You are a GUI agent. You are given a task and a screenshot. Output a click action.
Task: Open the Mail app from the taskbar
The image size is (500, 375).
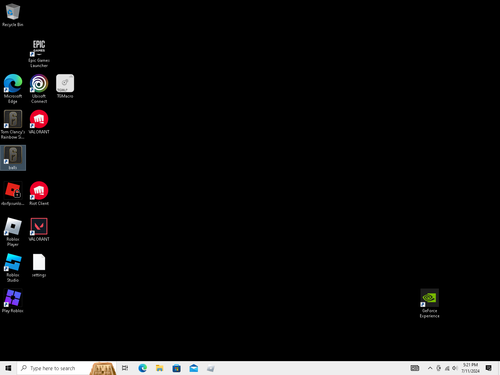tap(194, 368)
